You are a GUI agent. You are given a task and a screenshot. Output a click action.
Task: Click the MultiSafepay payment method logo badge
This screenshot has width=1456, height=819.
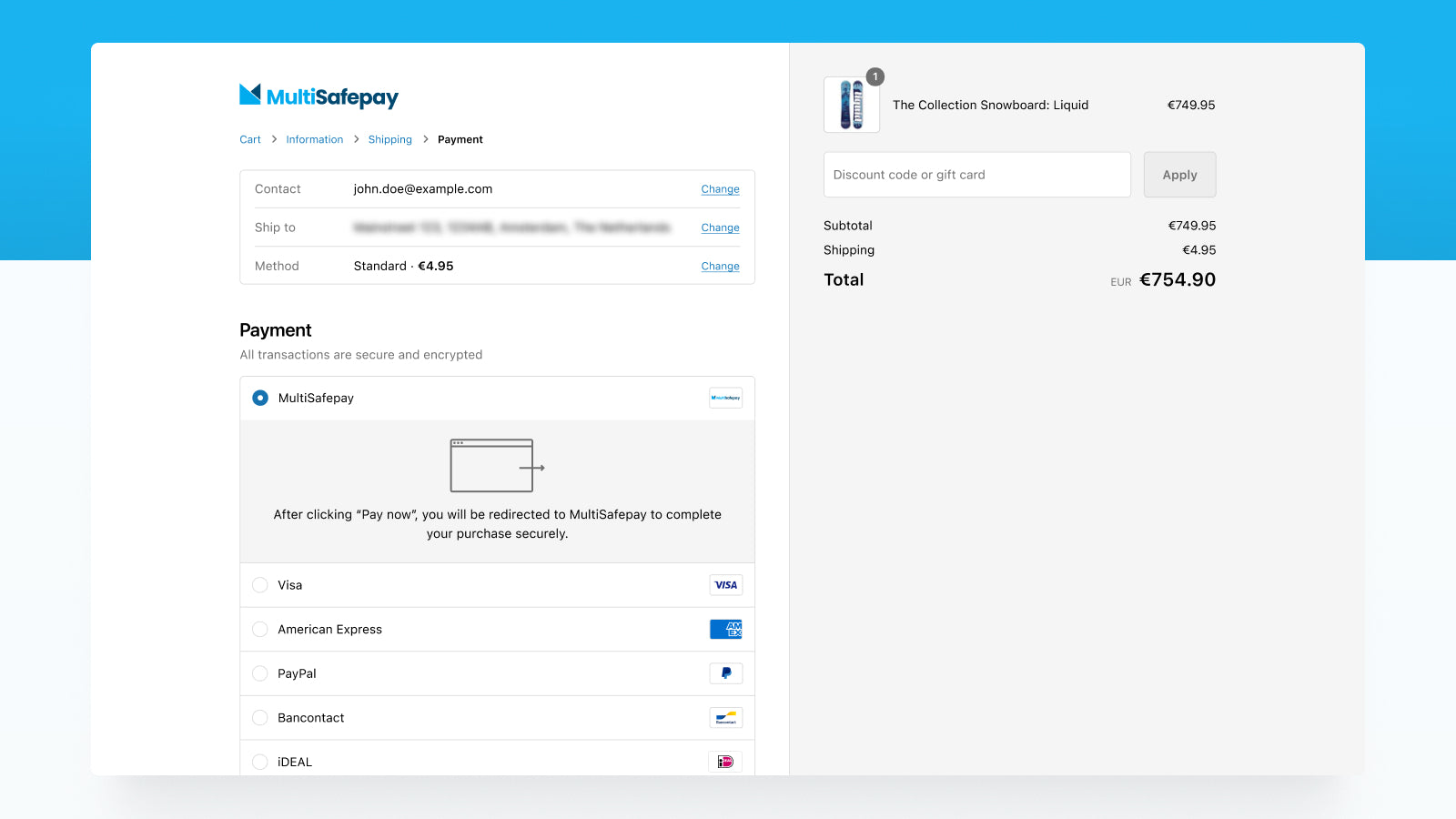[x=725, y=398]
